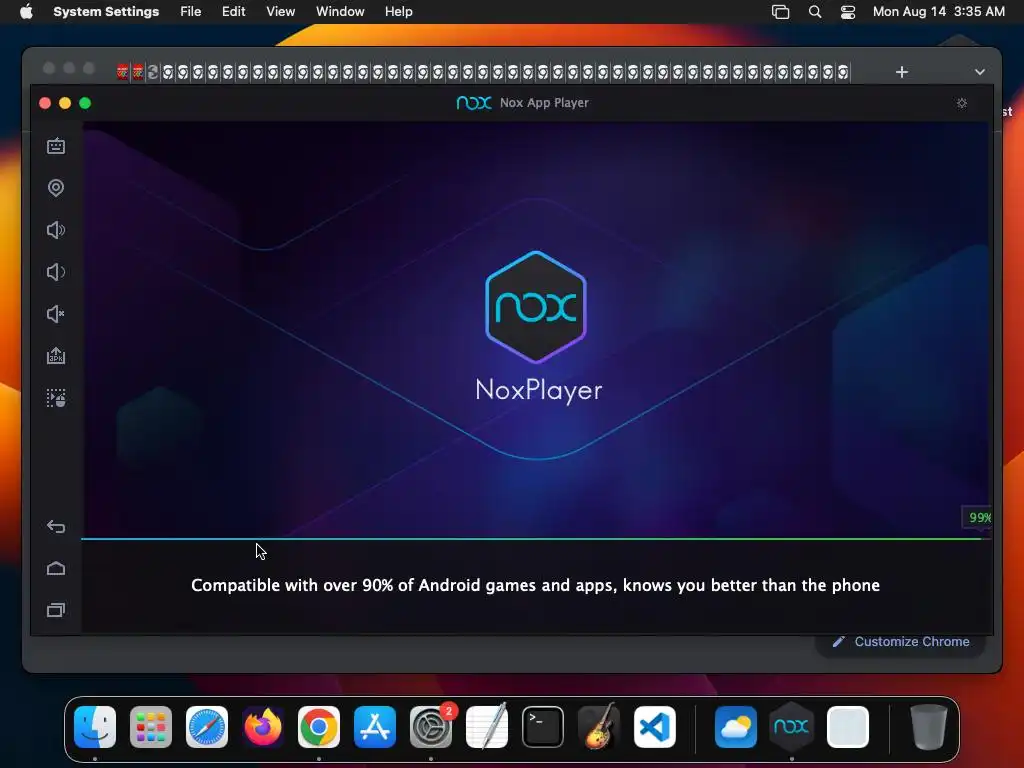Launch Safari from the Dock
Screen dimensions: 1024x768
coord(207,726)
